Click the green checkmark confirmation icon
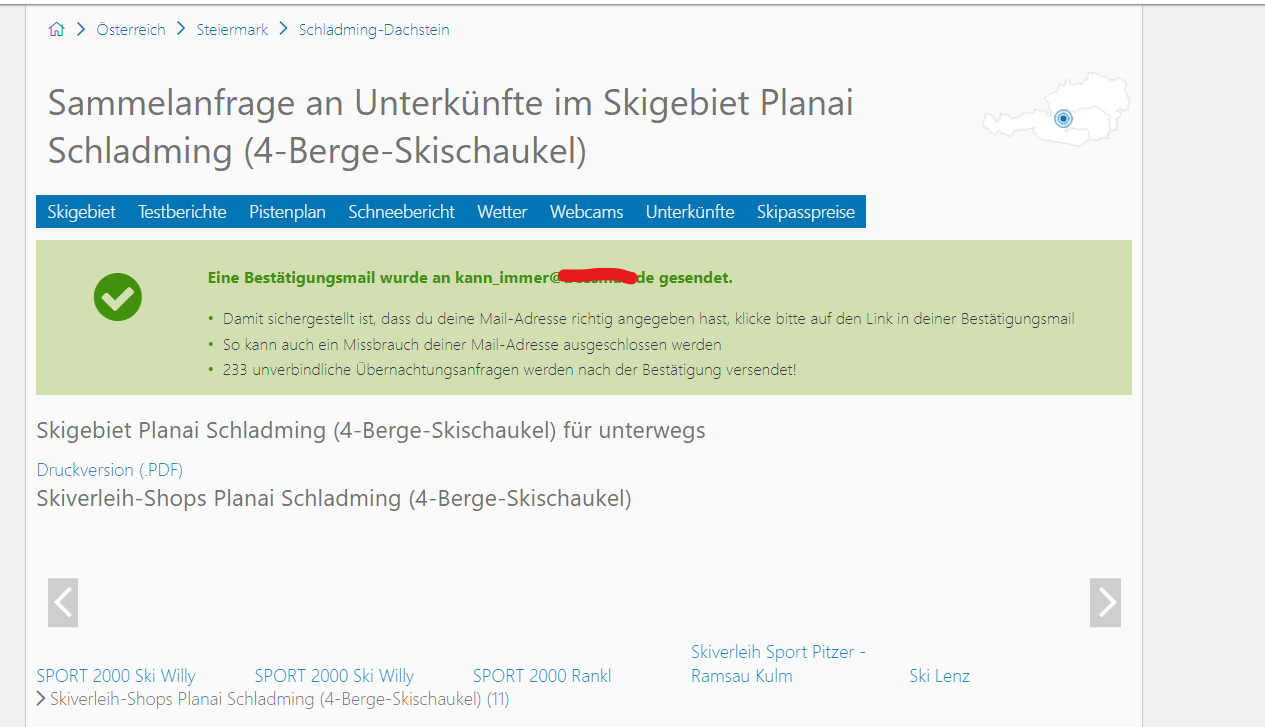The width and height of the screenshot is (1265, 727). pyautogui.click(x=118, y=297)
